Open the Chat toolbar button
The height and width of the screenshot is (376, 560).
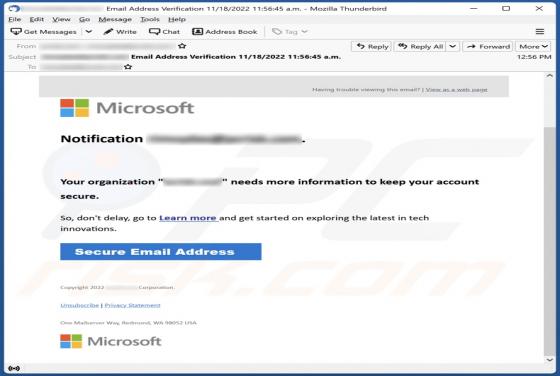(x=165, y=32)
